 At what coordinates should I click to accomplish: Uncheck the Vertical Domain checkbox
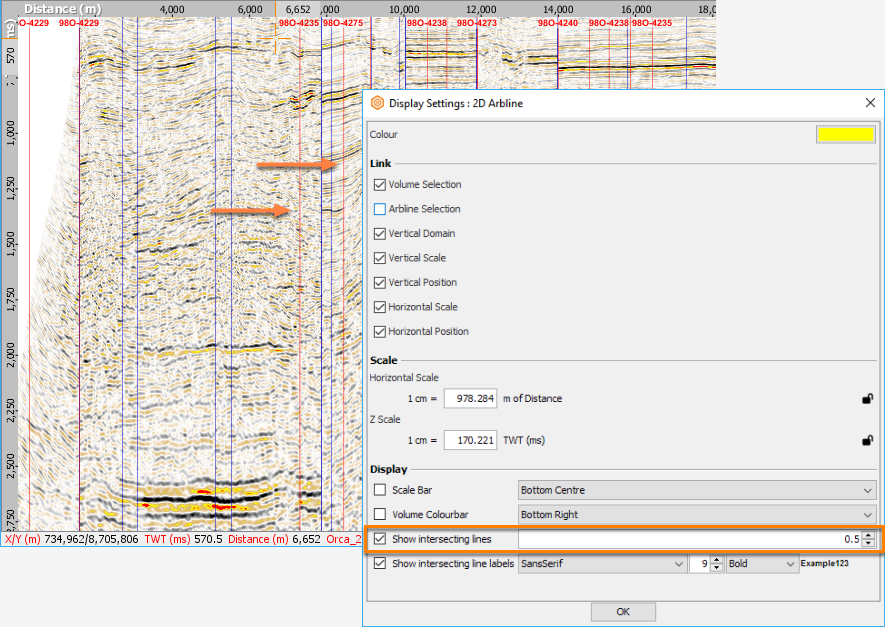click(380, 234)
